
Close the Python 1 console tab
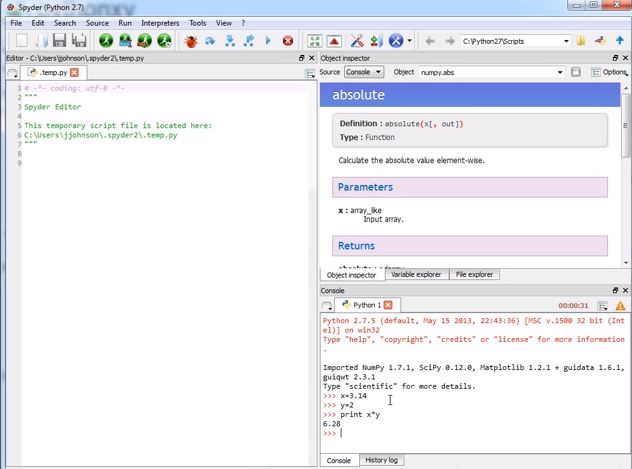(388, 305)
